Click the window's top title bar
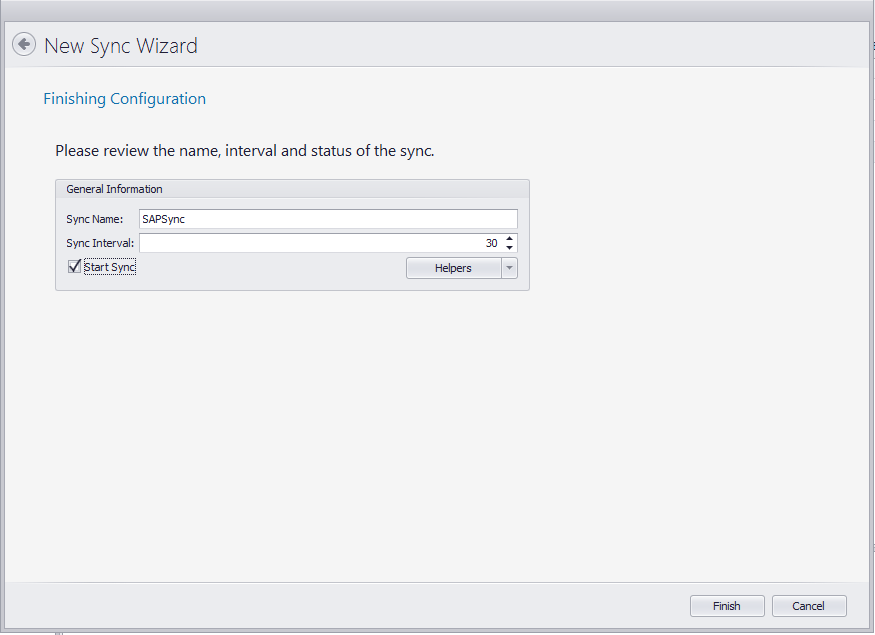The image size is (875, 635). [437, 10]
